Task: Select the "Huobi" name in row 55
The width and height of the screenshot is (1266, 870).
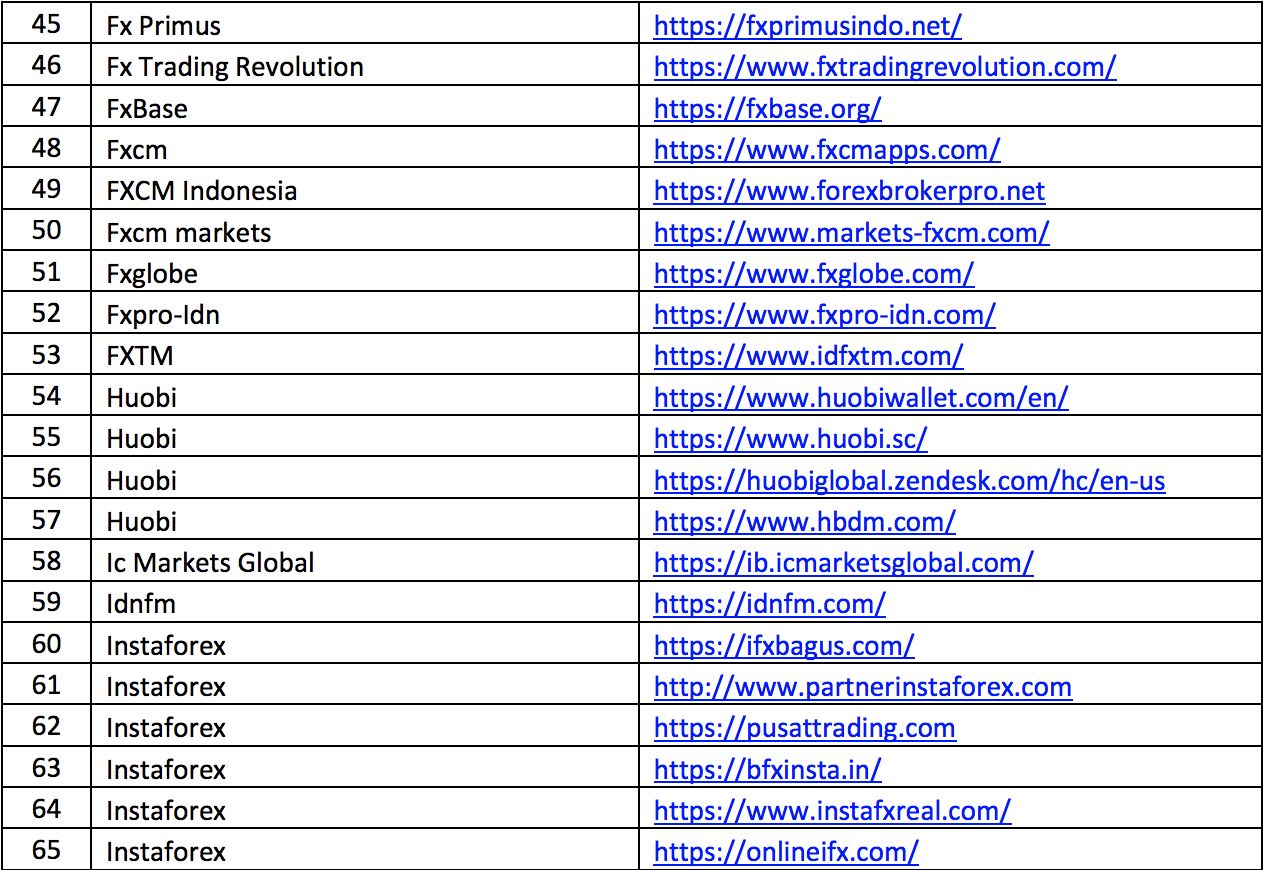Action: (x=141, y=439)
